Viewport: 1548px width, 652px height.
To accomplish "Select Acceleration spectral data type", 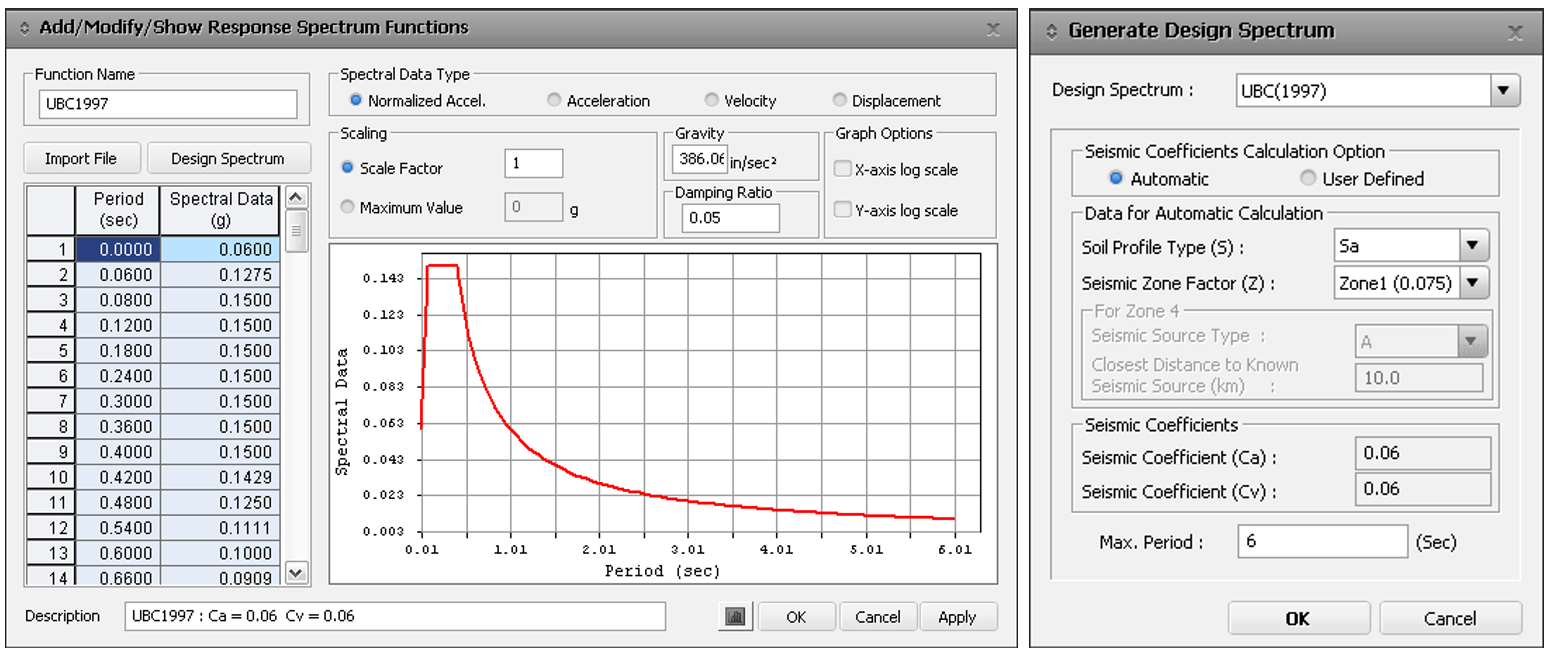I will coord(554,100).
